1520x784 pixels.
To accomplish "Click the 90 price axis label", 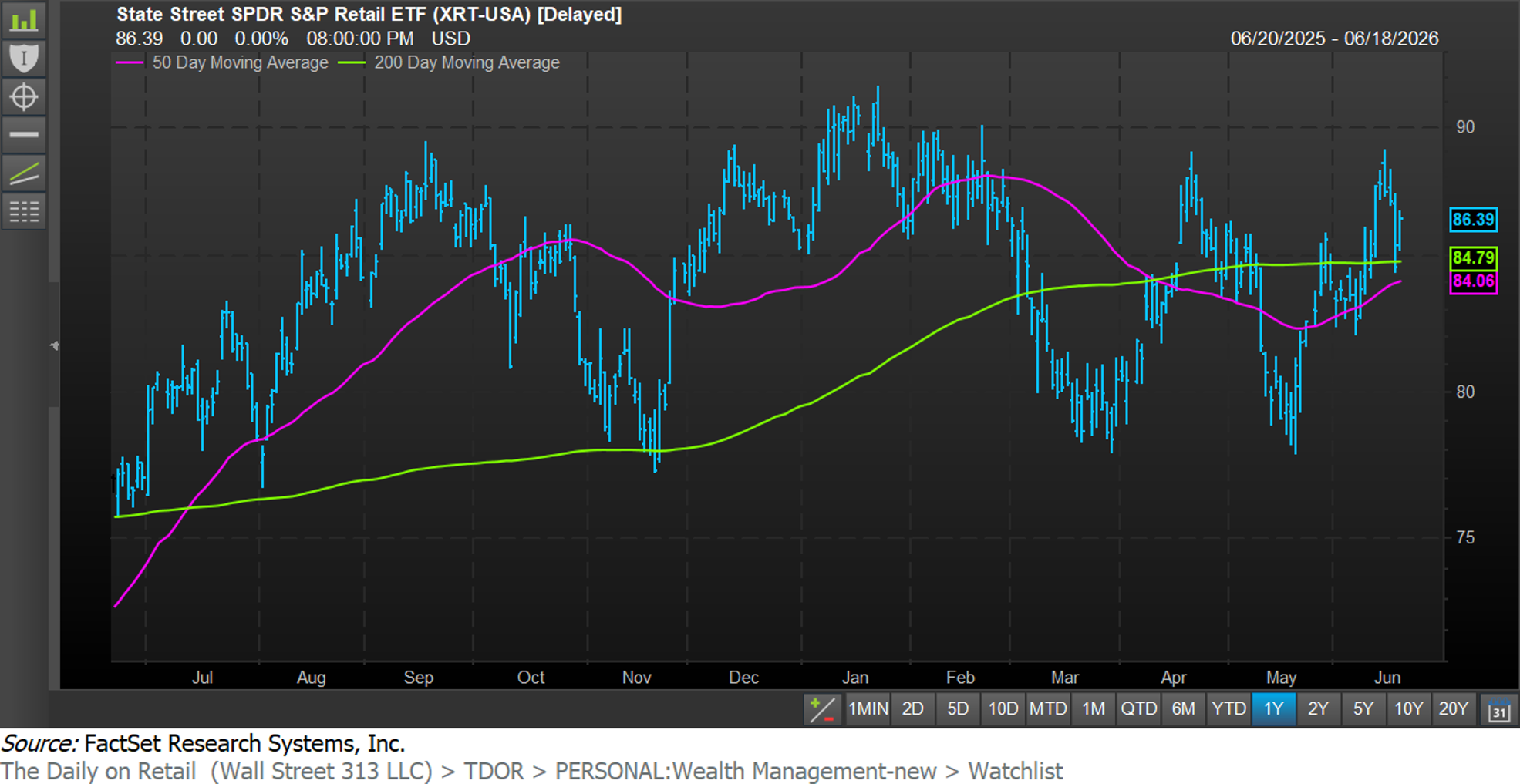I will [1465, 127].
